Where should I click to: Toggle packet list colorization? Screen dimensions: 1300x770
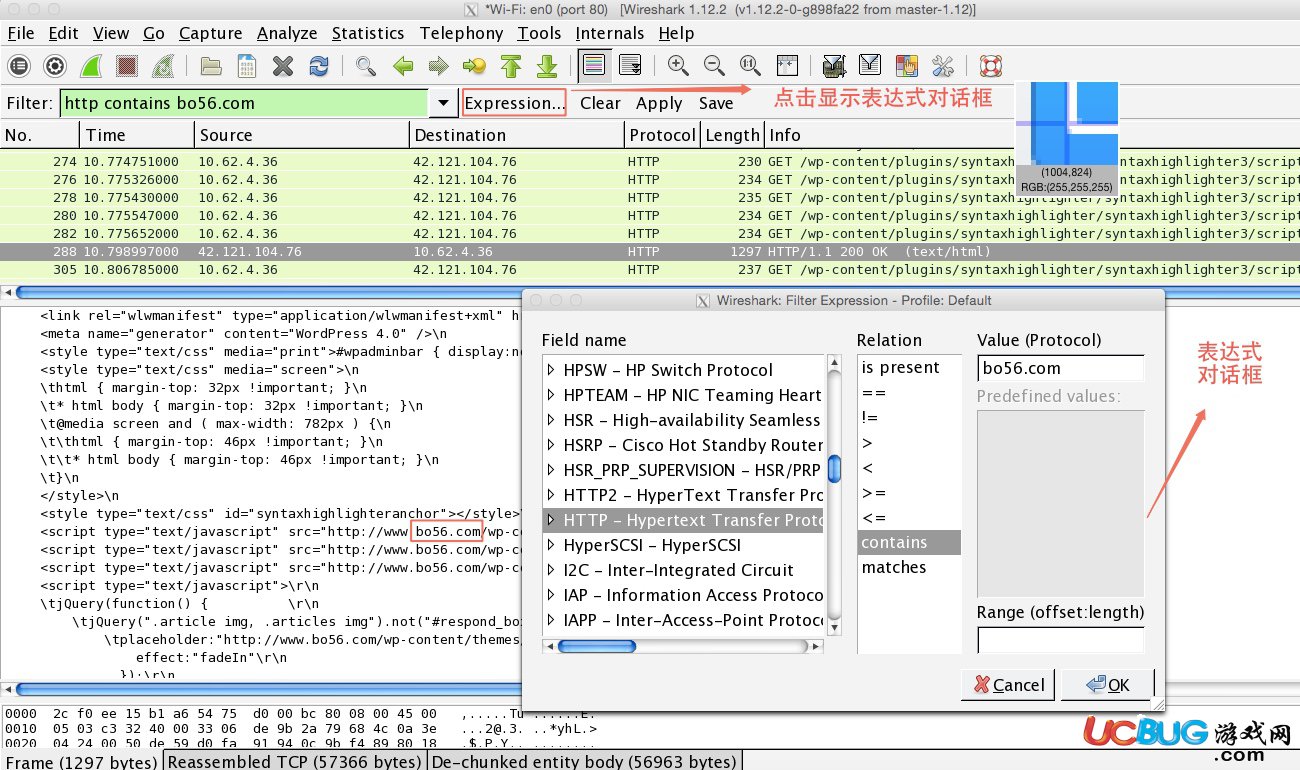coord(594,66)
